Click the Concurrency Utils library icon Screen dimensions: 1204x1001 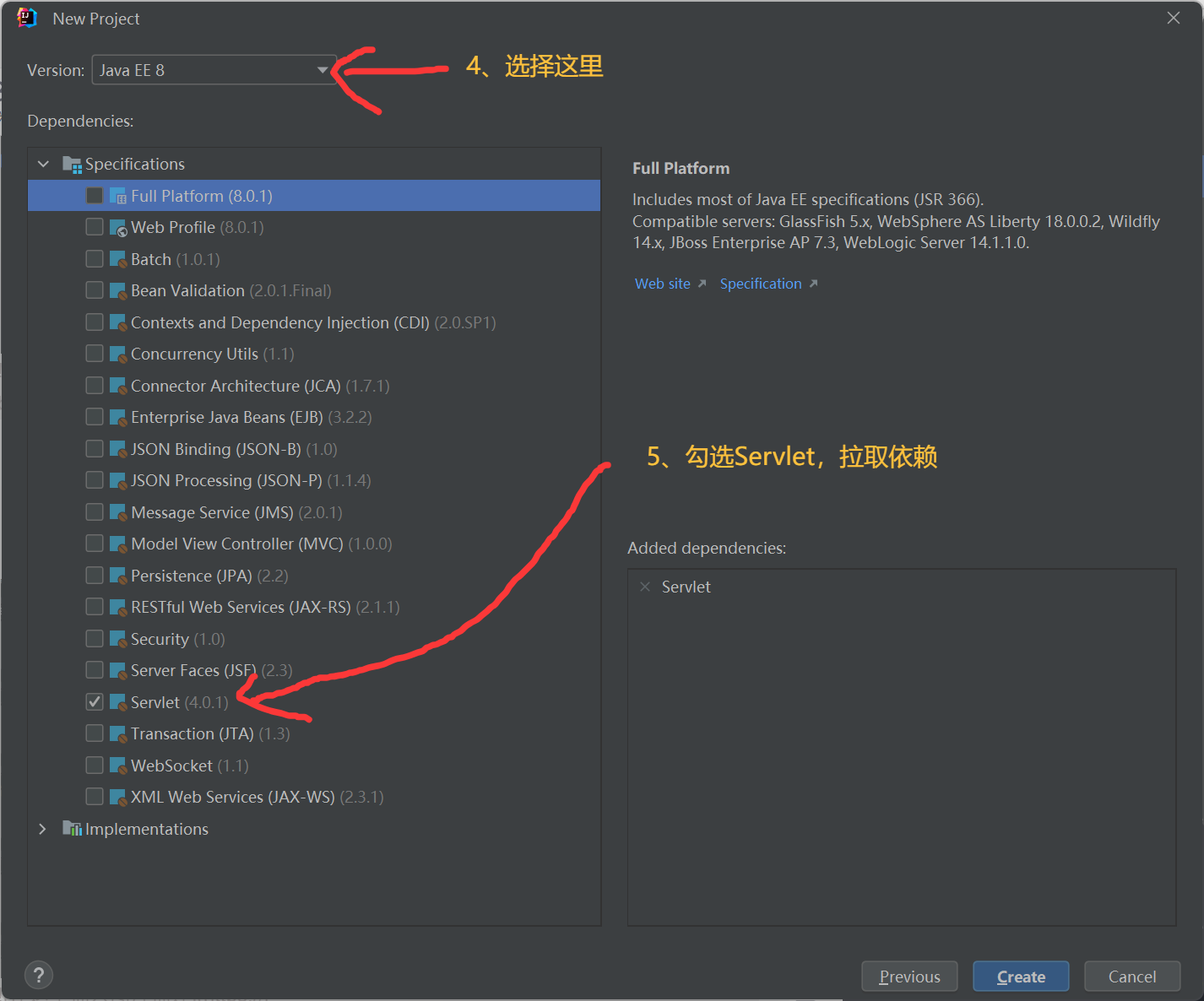coord(118,354)
